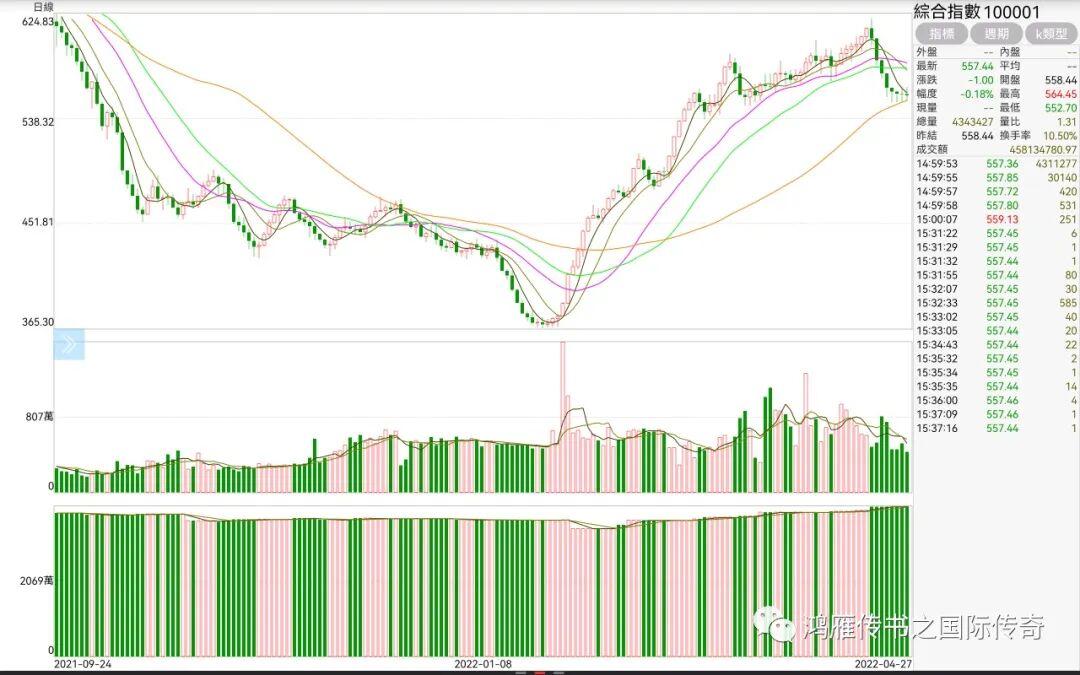This screenshot has width=1080, height=675.
Task: Click the 量比 value 1.31
Action: [1067, 121]
